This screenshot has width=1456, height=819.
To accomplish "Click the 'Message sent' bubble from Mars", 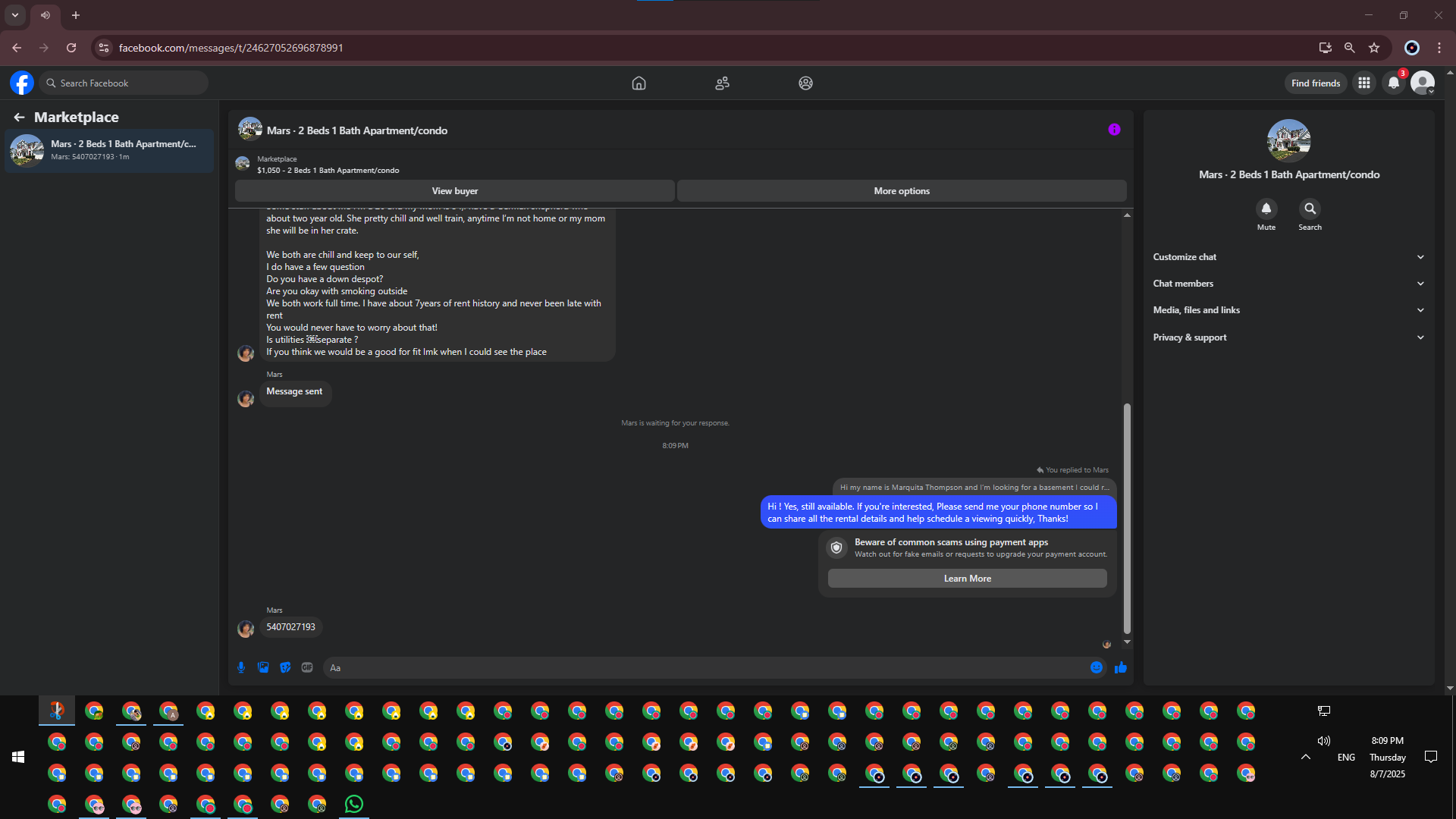I will tap(294, 392).
